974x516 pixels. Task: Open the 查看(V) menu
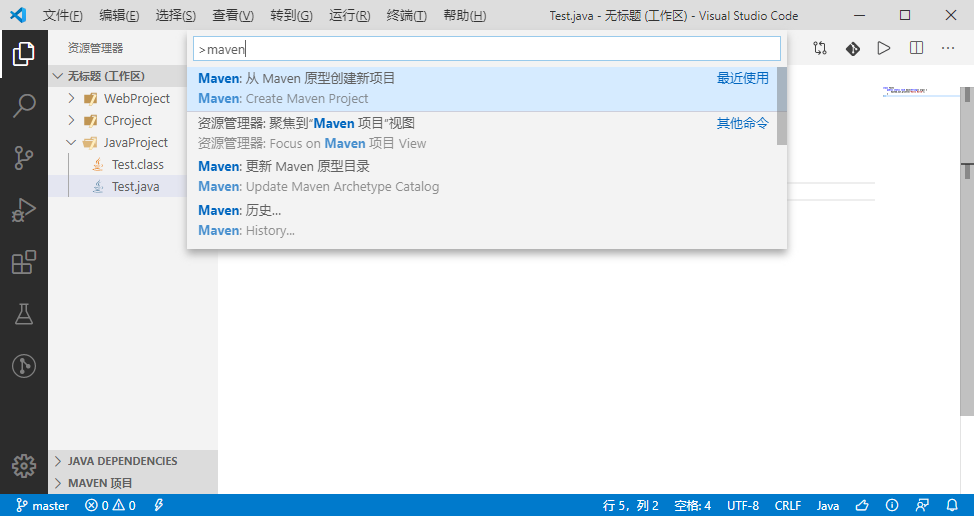point(233,16)
